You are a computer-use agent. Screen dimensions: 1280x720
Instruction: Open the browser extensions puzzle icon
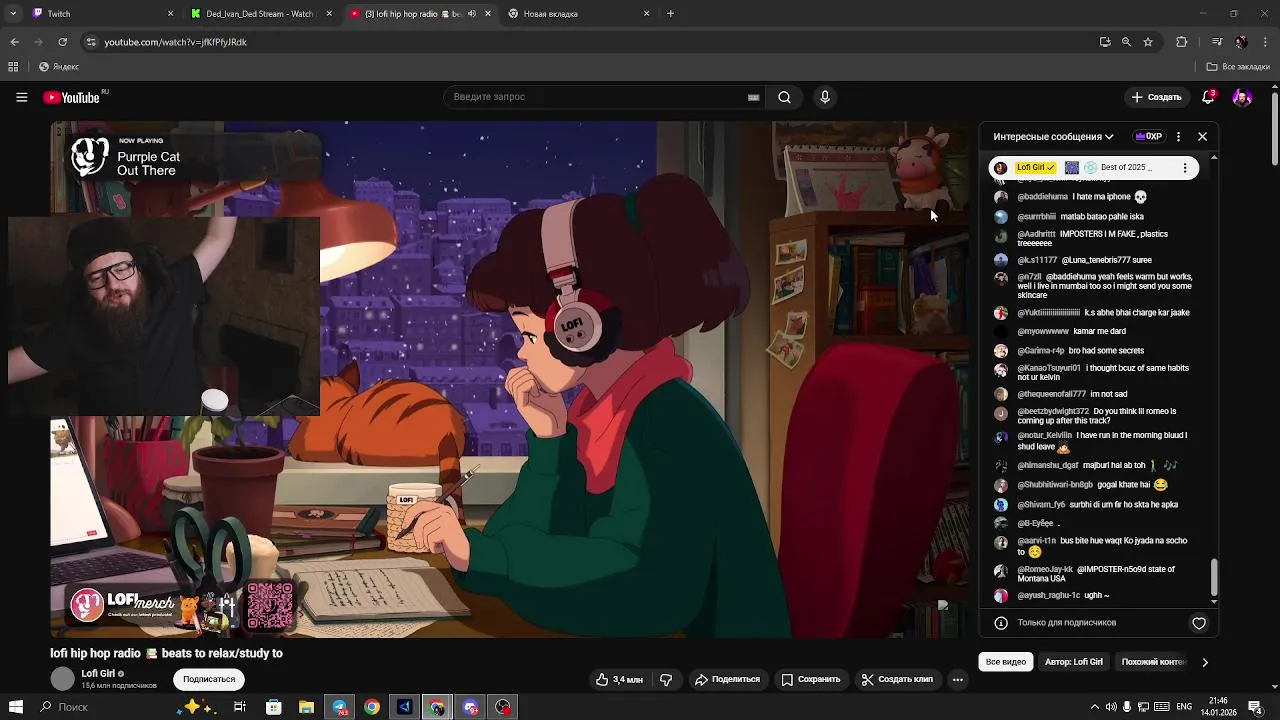(1181, 42)
